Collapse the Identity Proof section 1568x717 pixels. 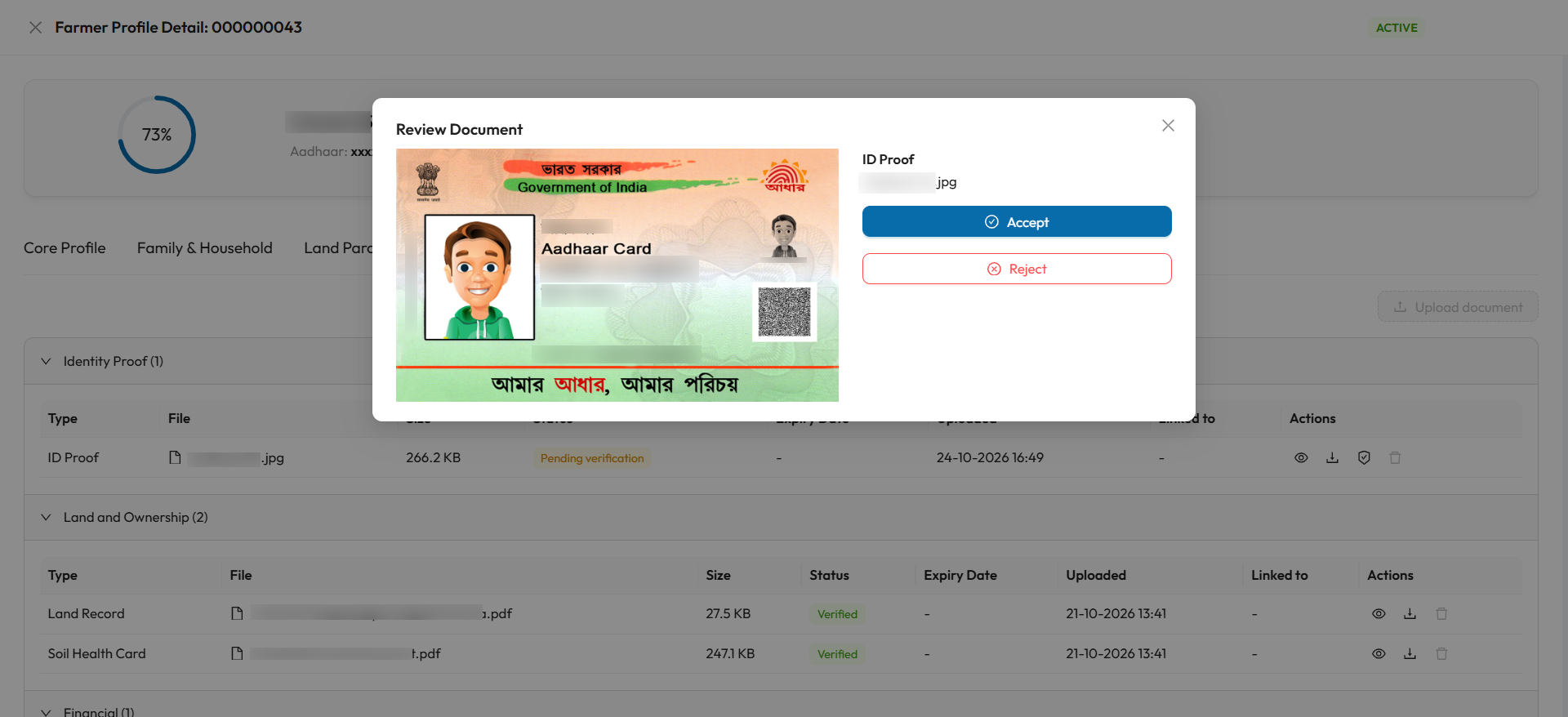tap(46, 361)
